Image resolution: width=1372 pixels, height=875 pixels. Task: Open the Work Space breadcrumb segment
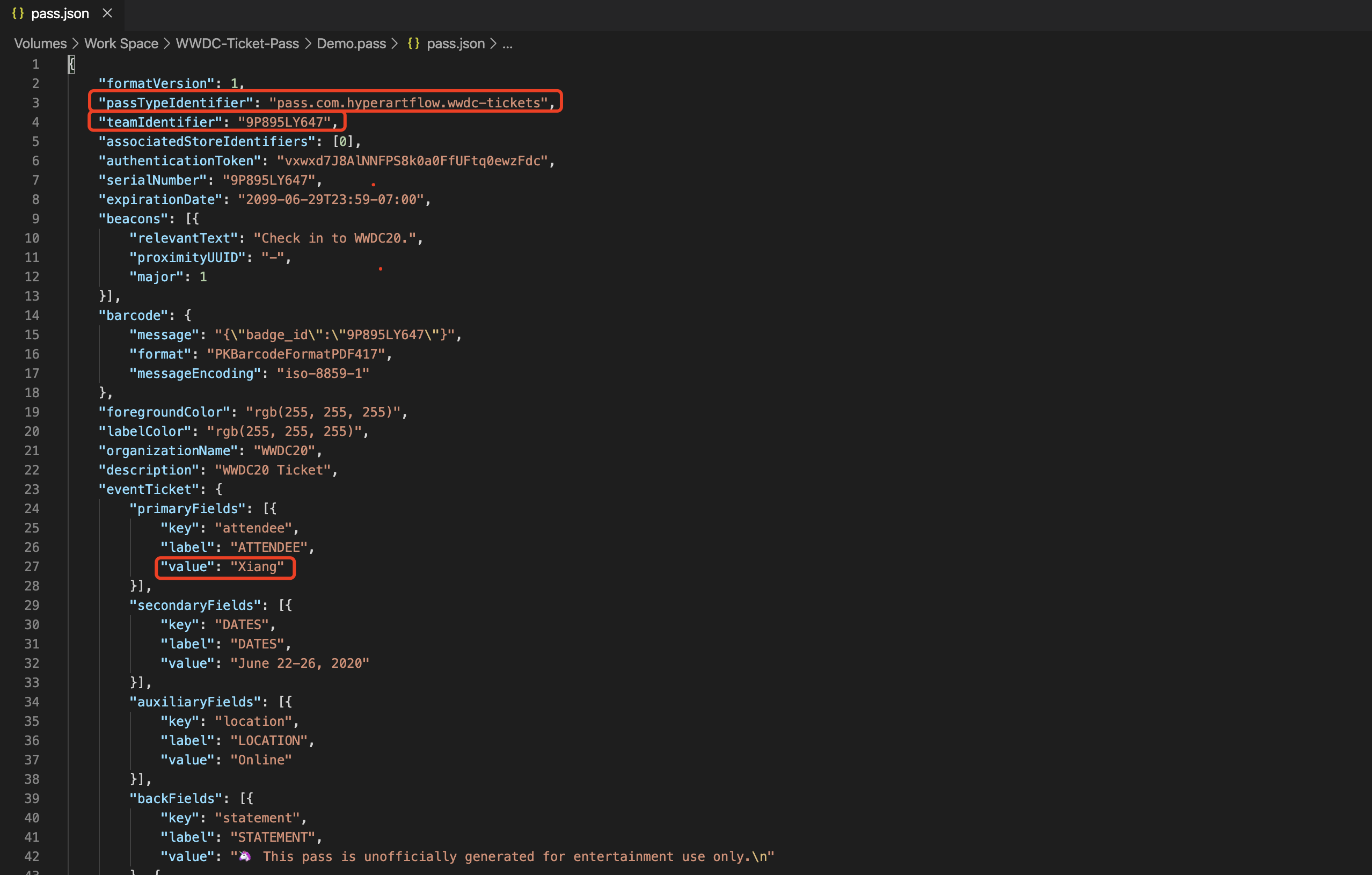(x=121, y=43)
